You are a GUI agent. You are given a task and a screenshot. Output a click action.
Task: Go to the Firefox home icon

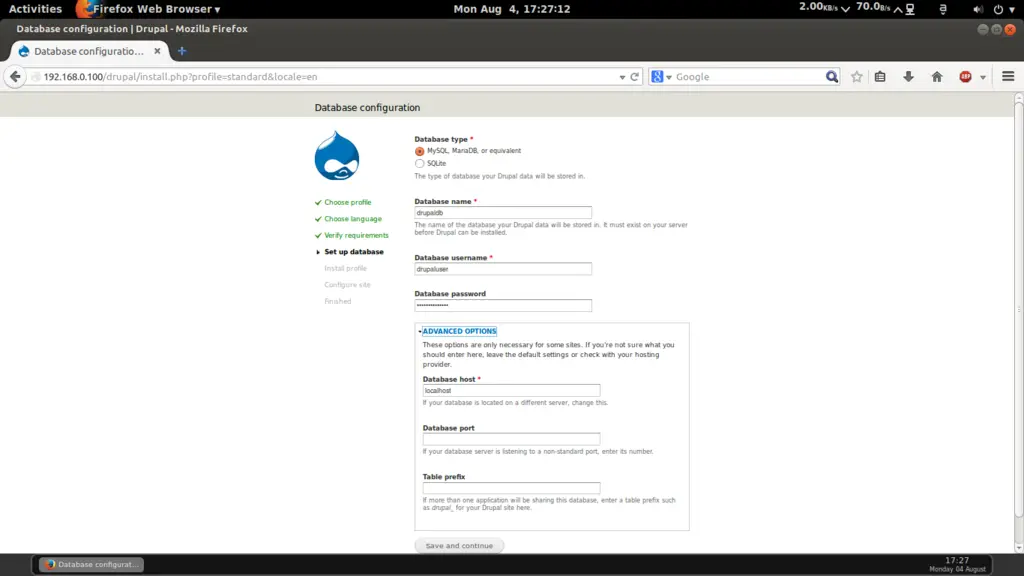pyautogui.click(x=936, y=76)
